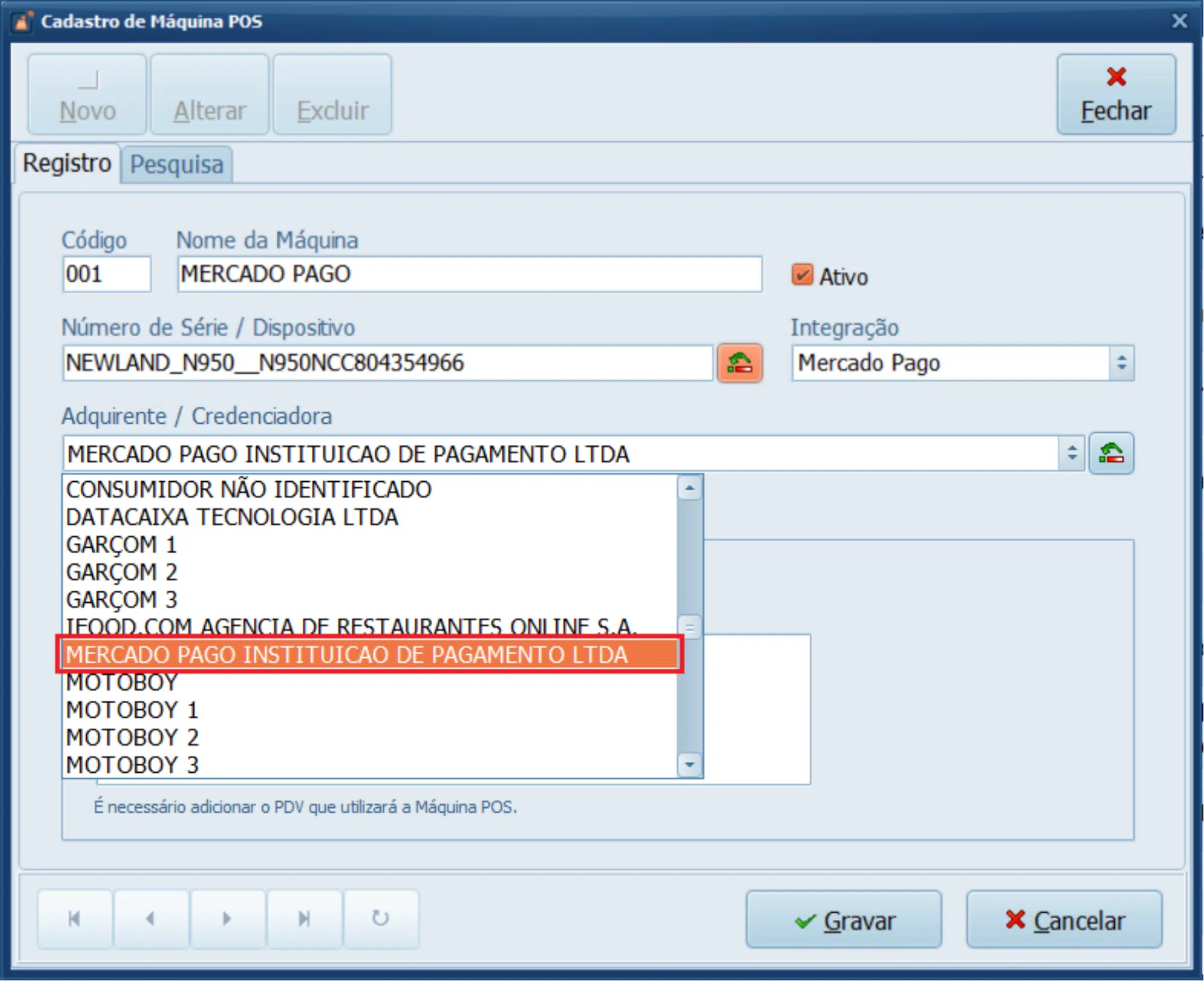Image resolution: width=1204 pixels, height=981 pixels.
Task: Click the Número de Série / Dispositivo field
Action: pyautogui.click(x=387, y=363)
